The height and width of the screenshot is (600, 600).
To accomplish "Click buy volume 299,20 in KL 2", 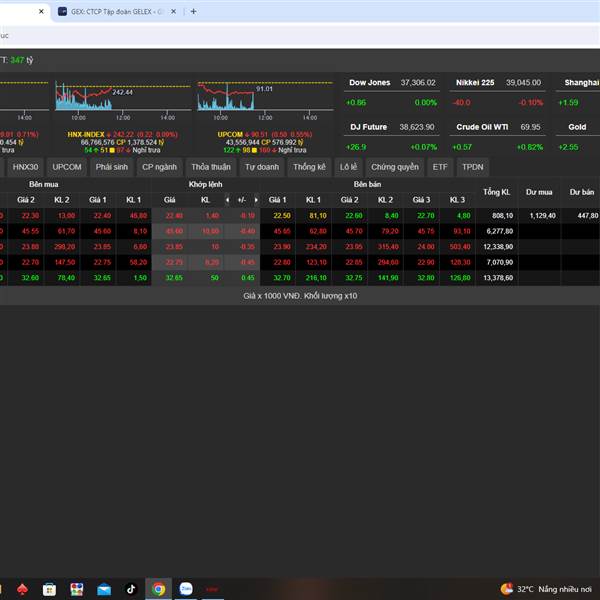I will coord(65,247).
